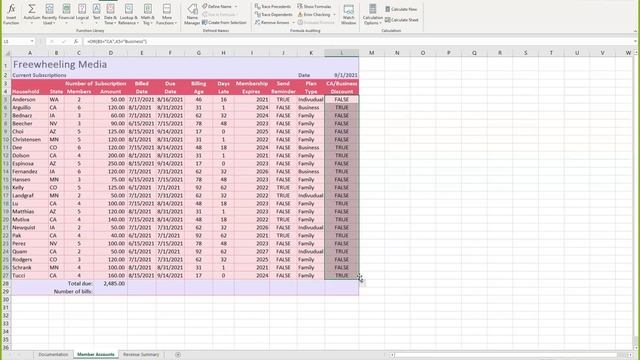Switch to the Documentation sheet tab
The height and width of the screenshot is (360, 640).
point(53,354)
